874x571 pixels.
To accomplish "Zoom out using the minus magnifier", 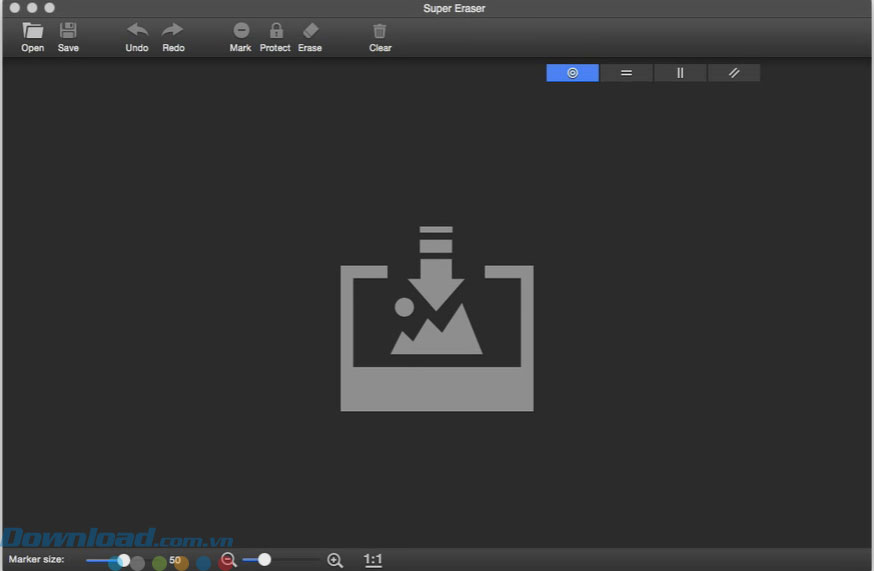I will point(229,561).
